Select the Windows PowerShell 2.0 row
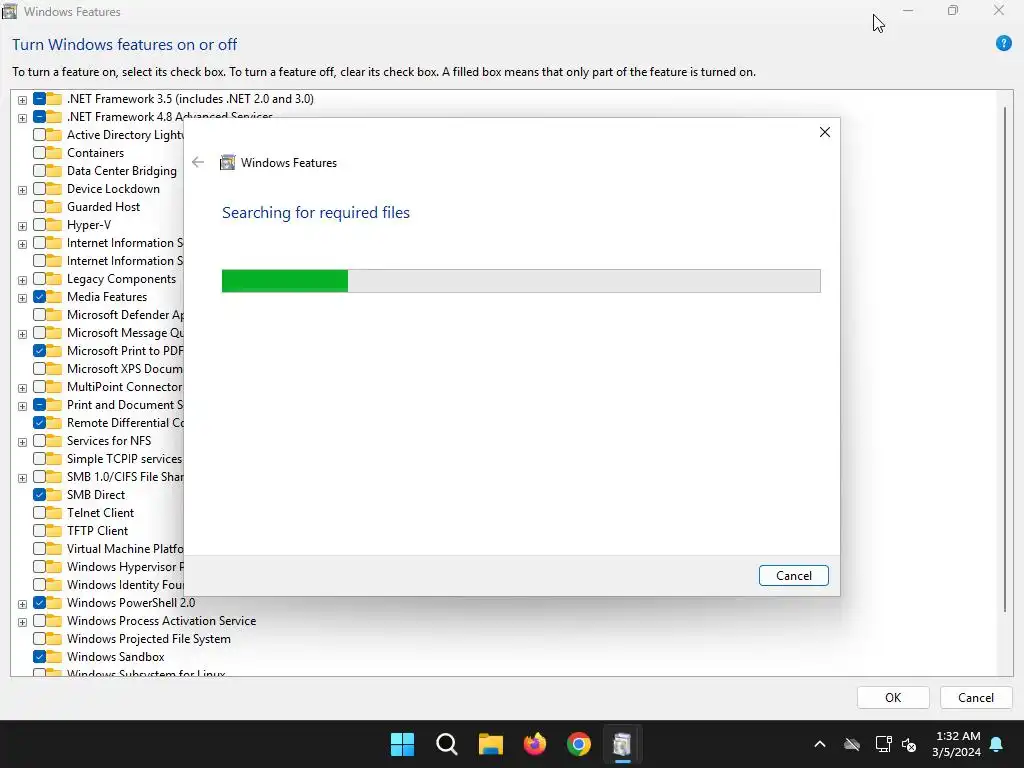Image resolution: width=1024 pixels, height=768 pixels. (x=131, y=603)
